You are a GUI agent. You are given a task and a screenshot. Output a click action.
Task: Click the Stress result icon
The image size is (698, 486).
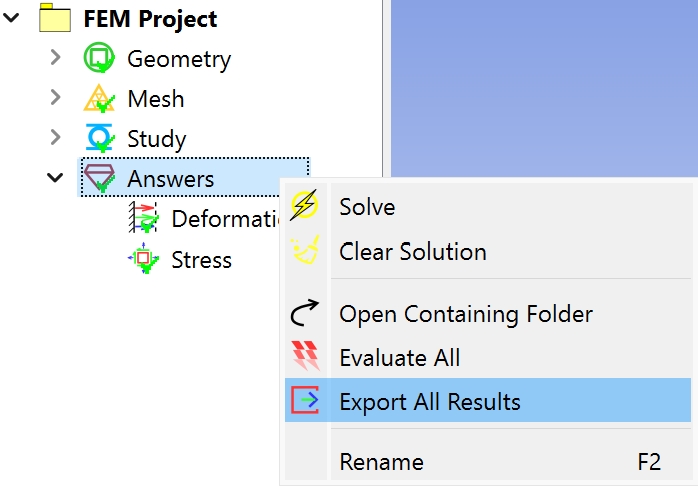coord(143,258)
